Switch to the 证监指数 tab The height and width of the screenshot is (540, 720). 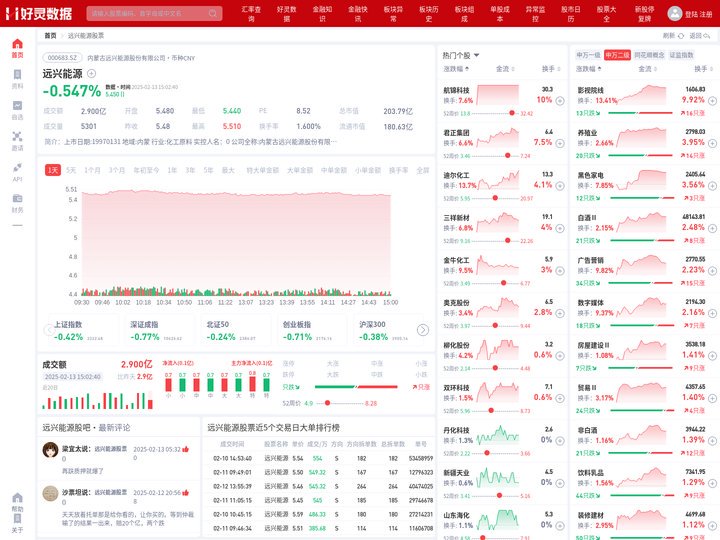(x=681, y=55)
